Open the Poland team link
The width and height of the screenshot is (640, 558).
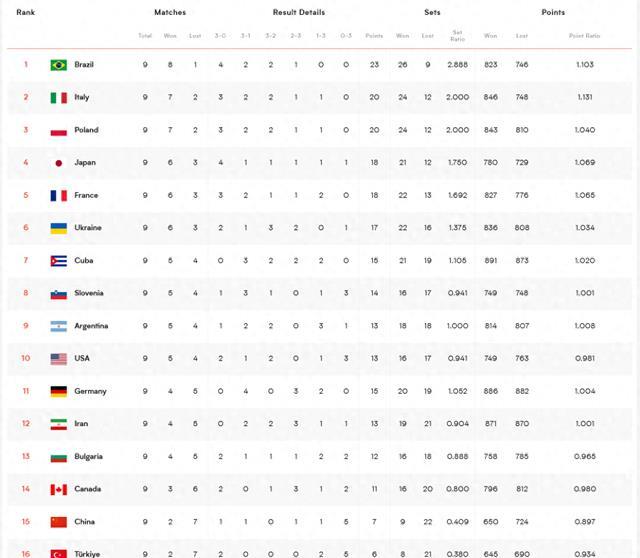click(86, 131)
